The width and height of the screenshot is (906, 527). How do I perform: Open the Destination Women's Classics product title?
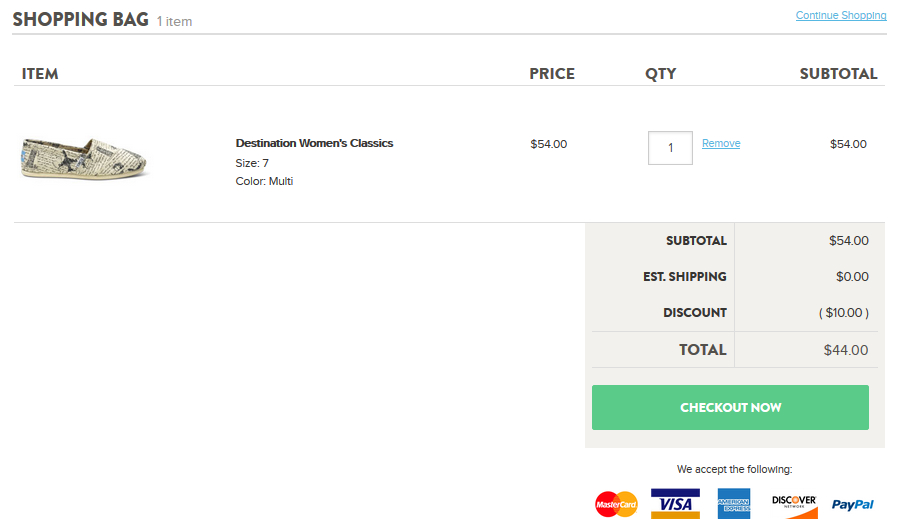(314, 143)
